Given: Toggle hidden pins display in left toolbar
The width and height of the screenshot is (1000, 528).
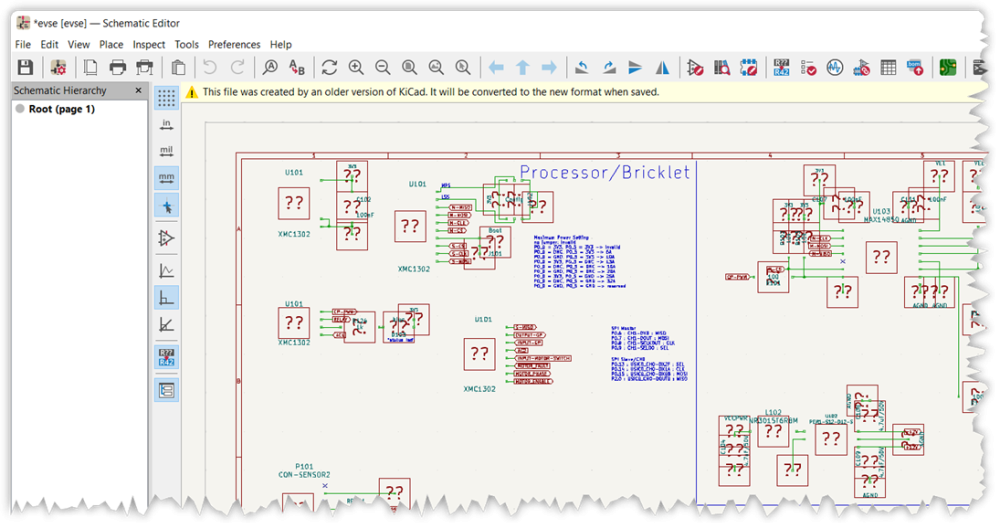Looking at the screenshot, I should pos(167,238).
